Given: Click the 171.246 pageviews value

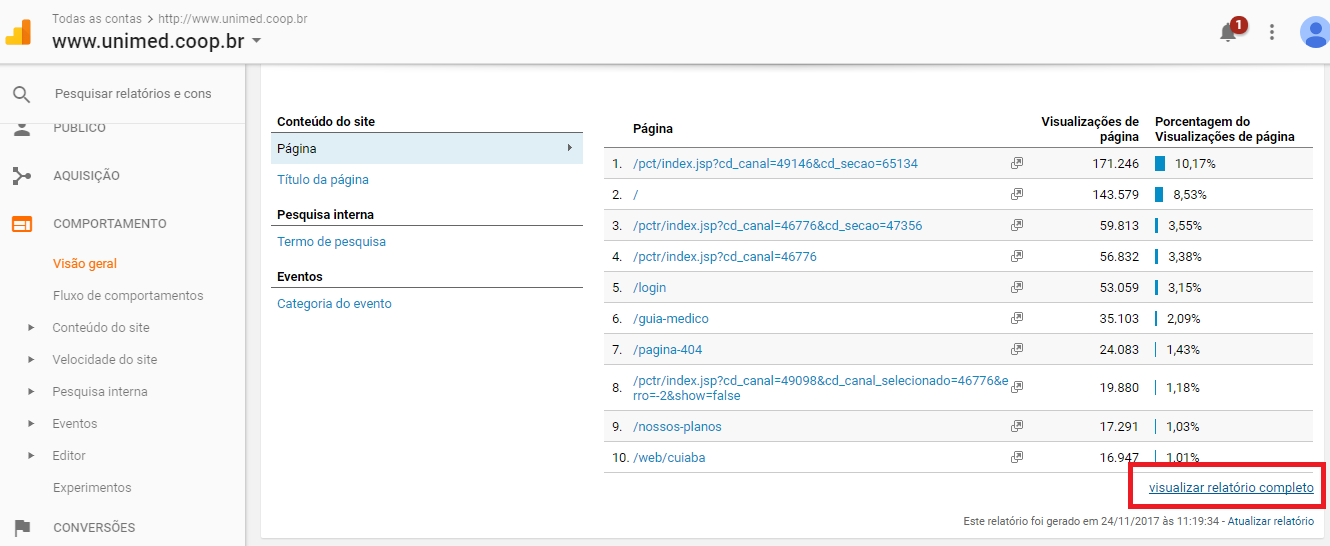Looking at the screenshot, I should point(1116,163).
